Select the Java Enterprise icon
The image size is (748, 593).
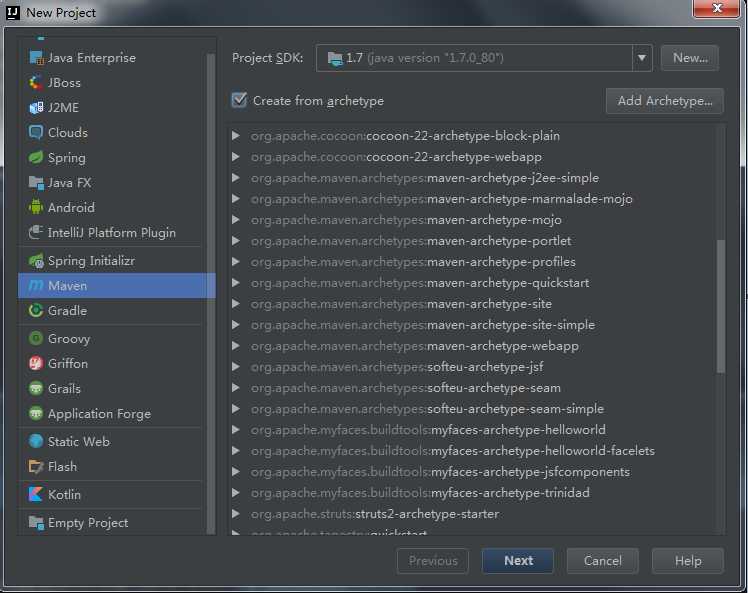click(x=36, y=58)
